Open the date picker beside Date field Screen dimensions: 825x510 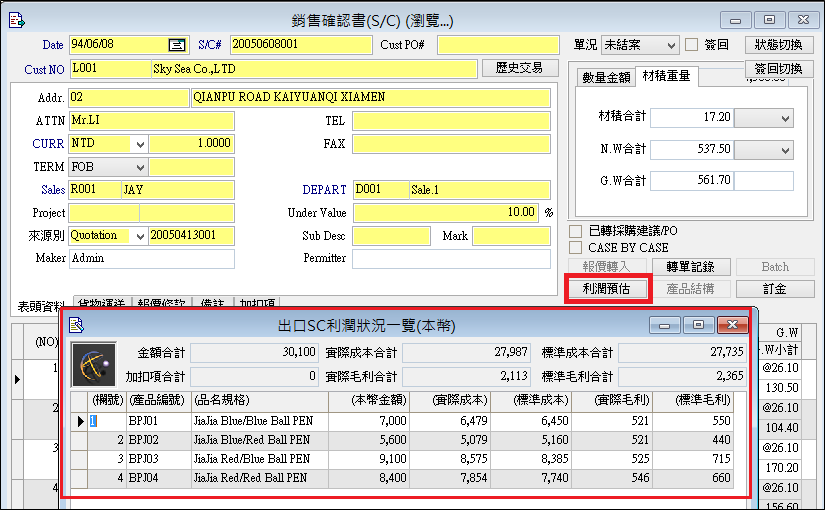[177, 45]
